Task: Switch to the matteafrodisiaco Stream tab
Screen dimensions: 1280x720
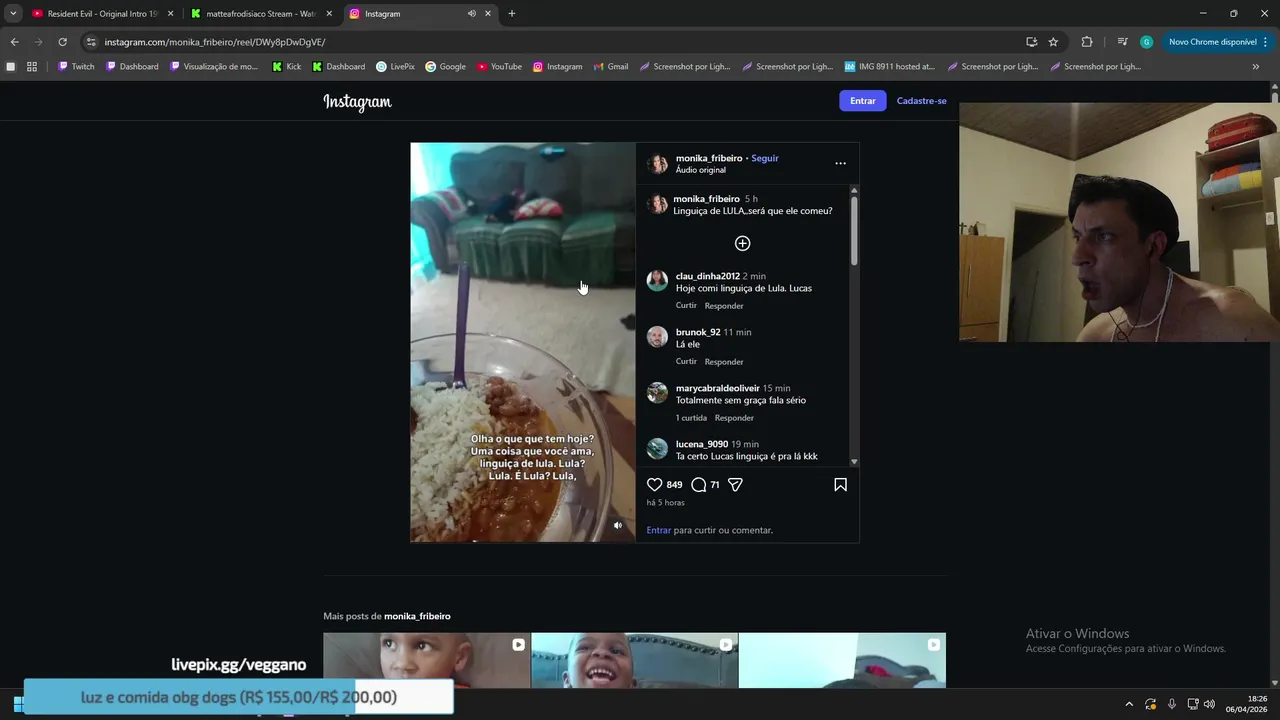Action: coord(262,14)
